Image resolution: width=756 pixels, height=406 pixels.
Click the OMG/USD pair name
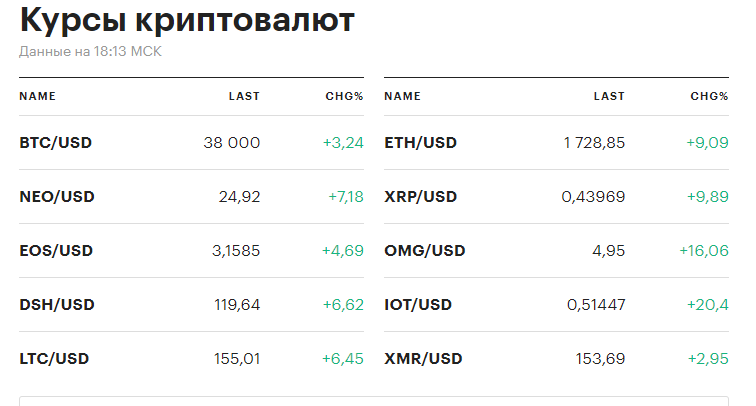(424, 251)
